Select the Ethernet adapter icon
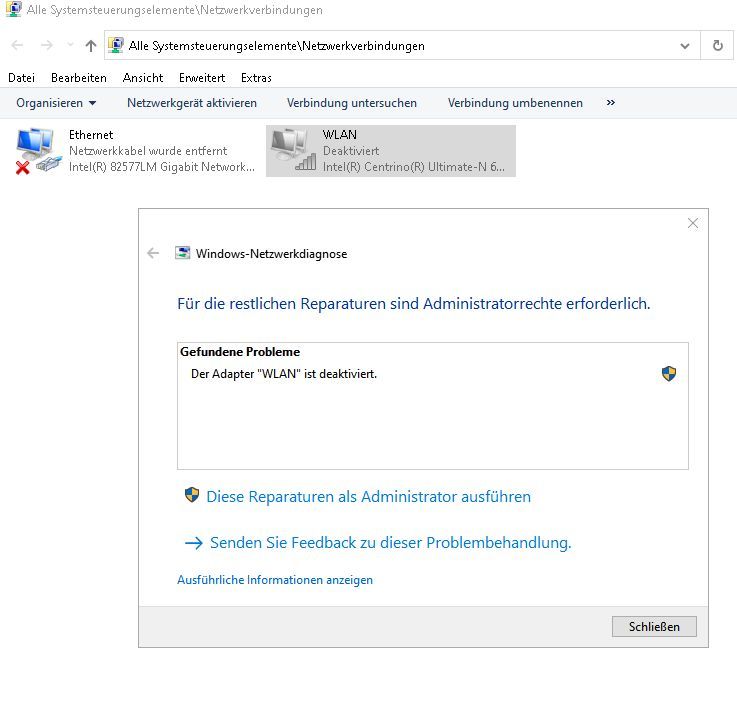737x701 pixels. 38,150
